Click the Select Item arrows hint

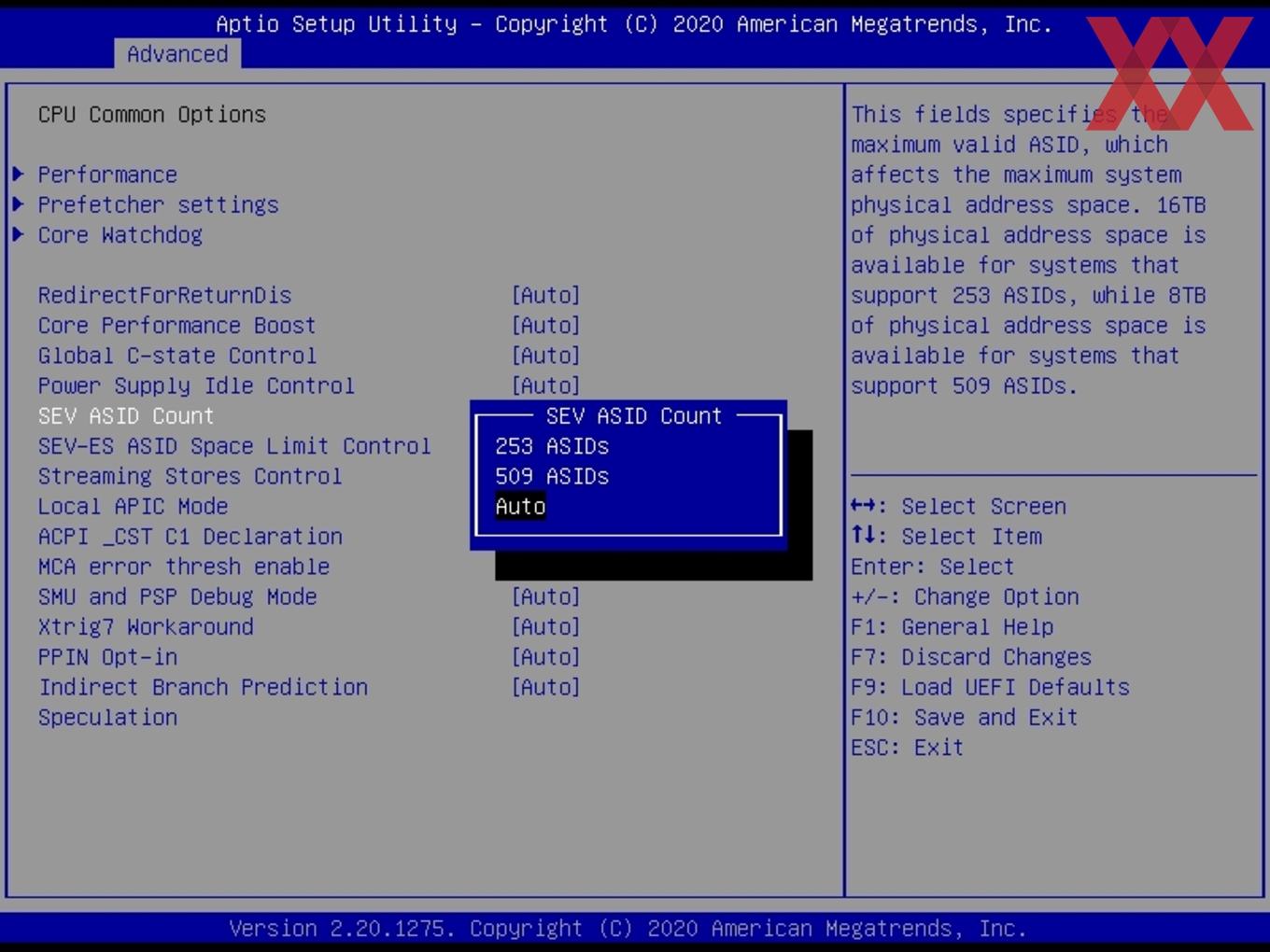pyautogui.click(x=946, y=536)
